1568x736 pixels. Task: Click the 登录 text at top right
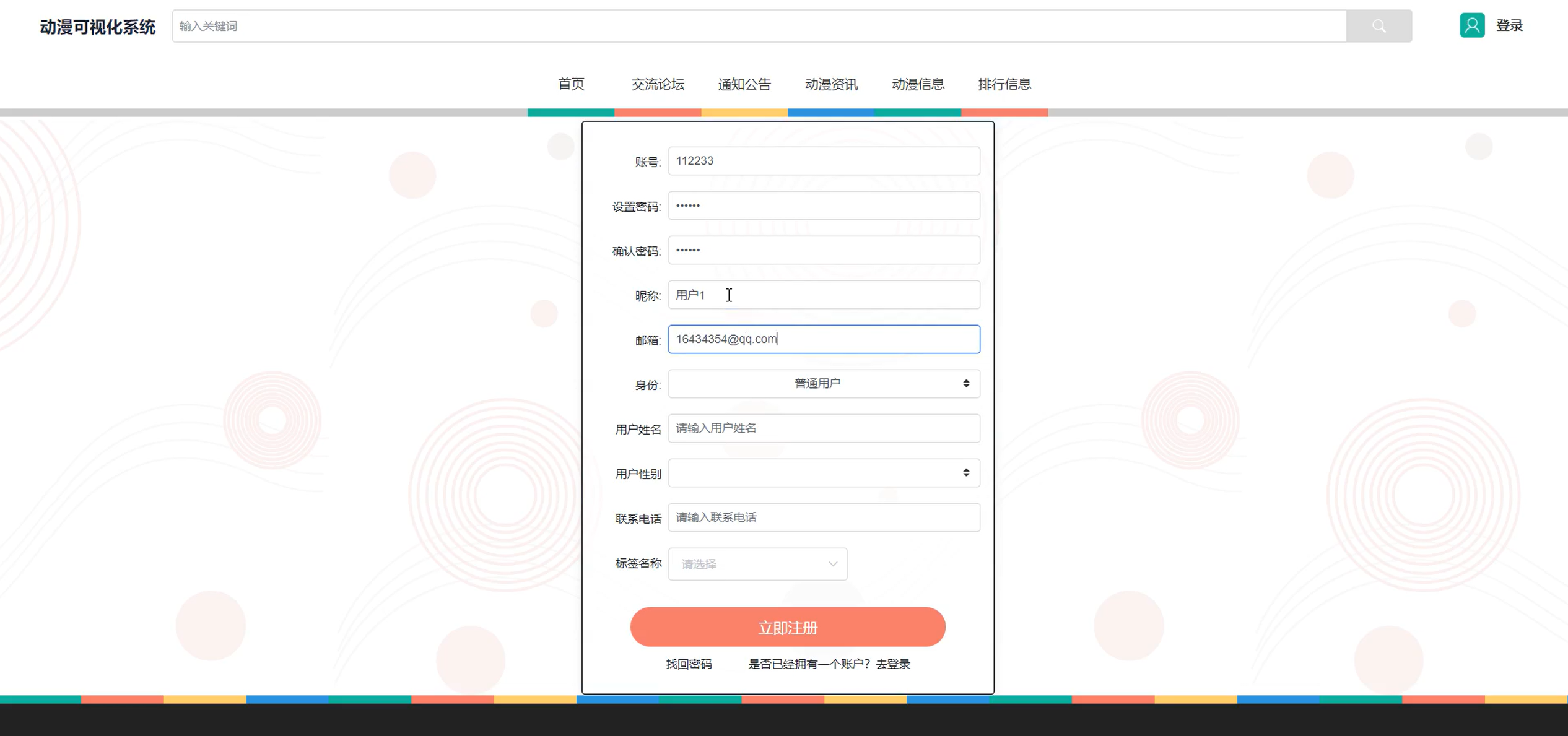[x=1509, y=25]
